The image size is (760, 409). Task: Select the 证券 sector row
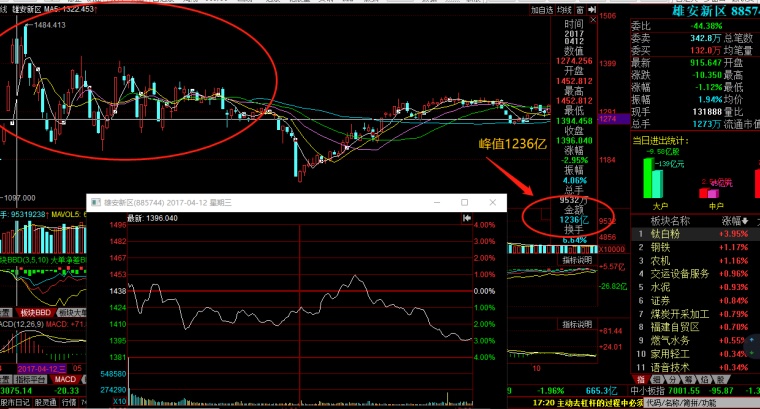coord(696,300)
